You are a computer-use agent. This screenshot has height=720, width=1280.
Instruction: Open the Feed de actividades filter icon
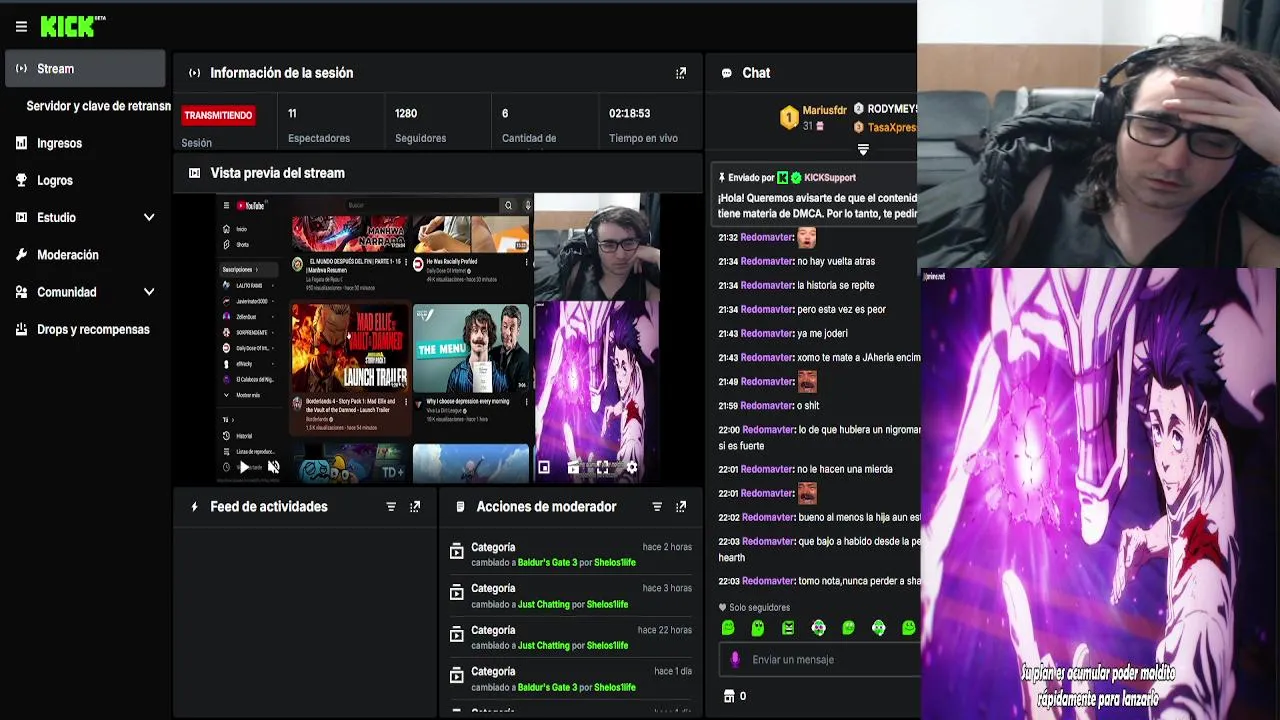(x=391, y=507)
